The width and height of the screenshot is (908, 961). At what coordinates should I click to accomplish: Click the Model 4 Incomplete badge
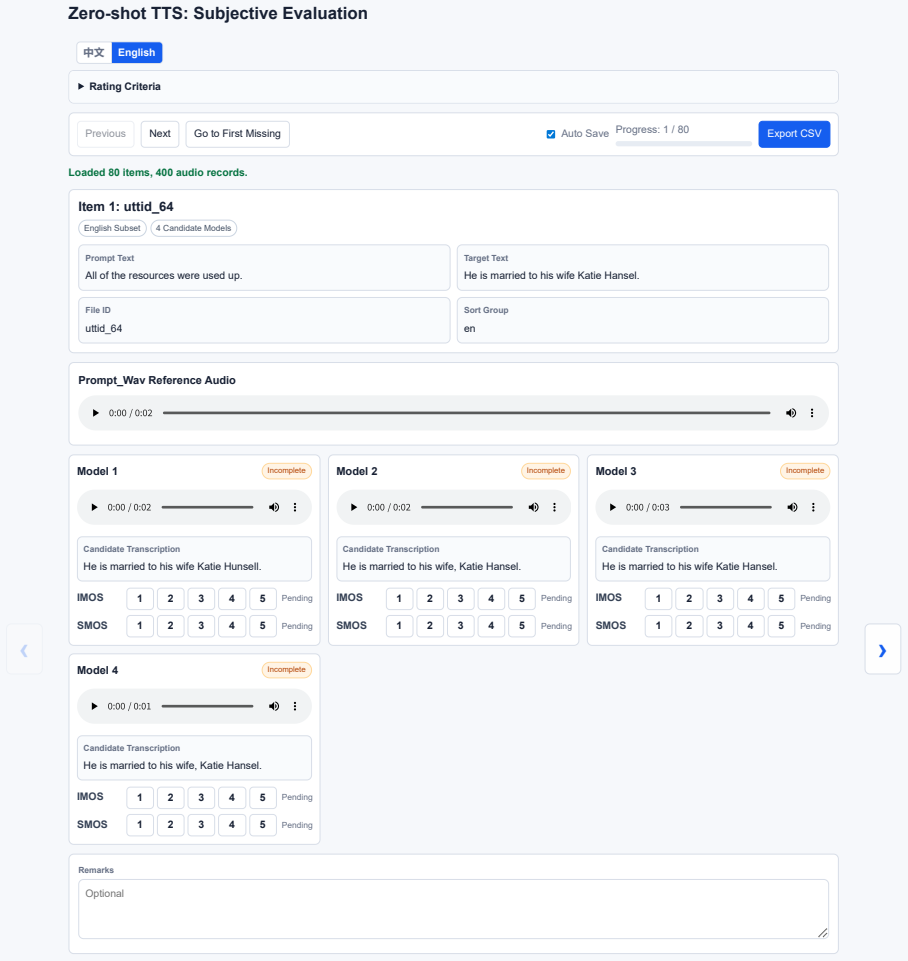[x=286, y=670]
